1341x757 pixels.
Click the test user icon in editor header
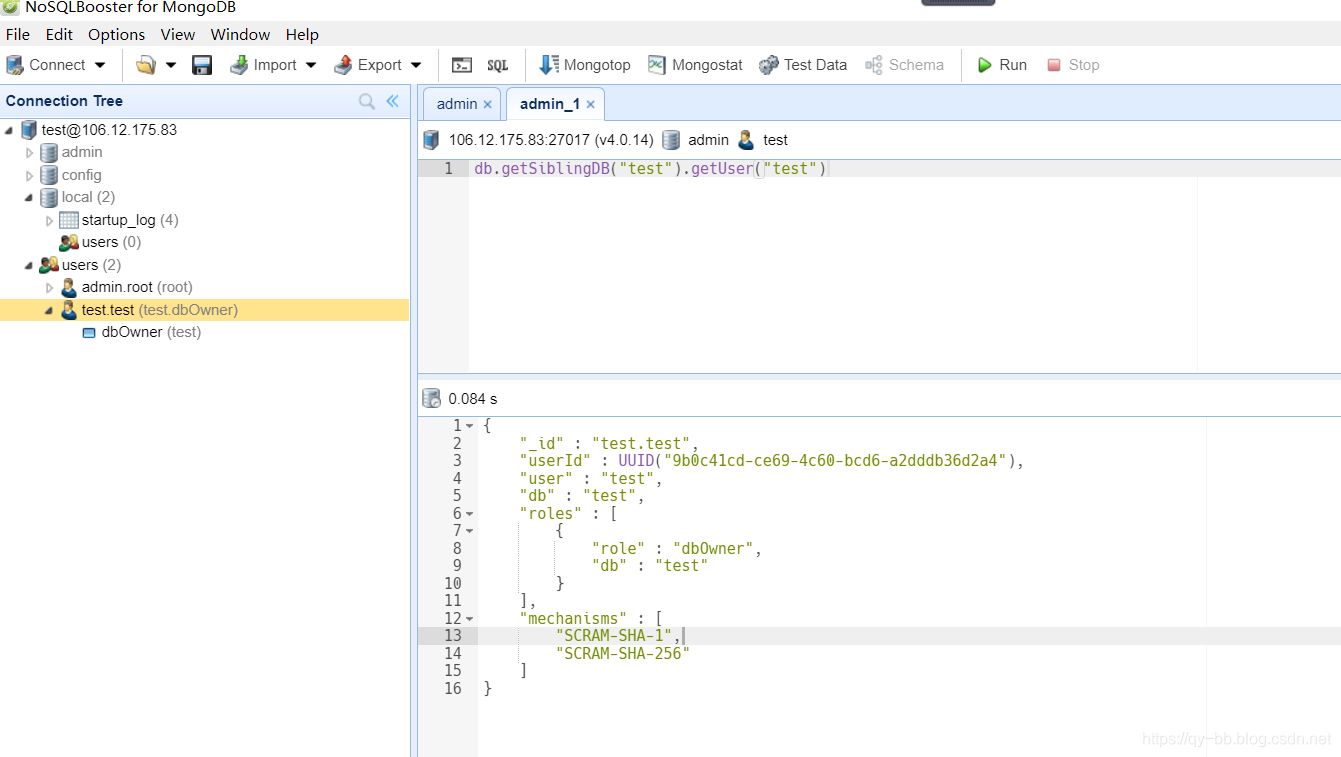[x=746, y=140]
